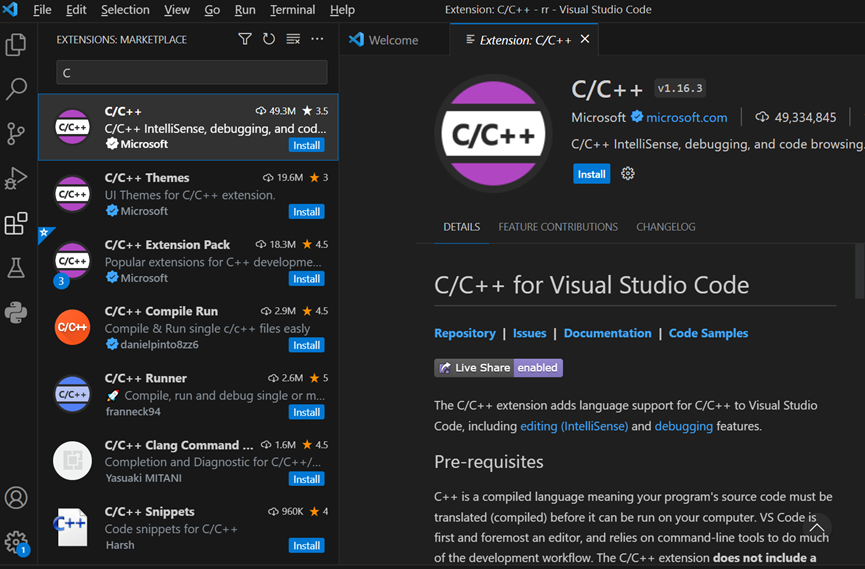Open the View menu
865x569 pixels.
click(x=177, y=9)
